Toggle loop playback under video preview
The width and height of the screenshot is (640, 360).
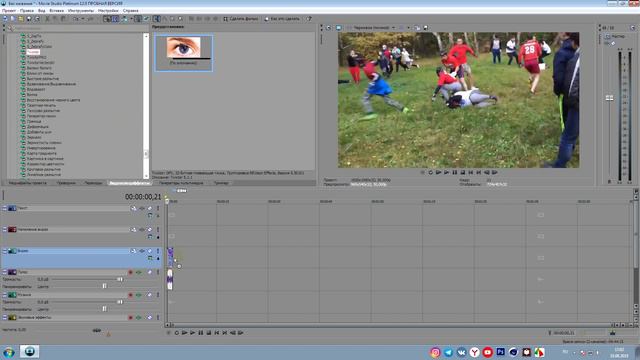point(430,173)
